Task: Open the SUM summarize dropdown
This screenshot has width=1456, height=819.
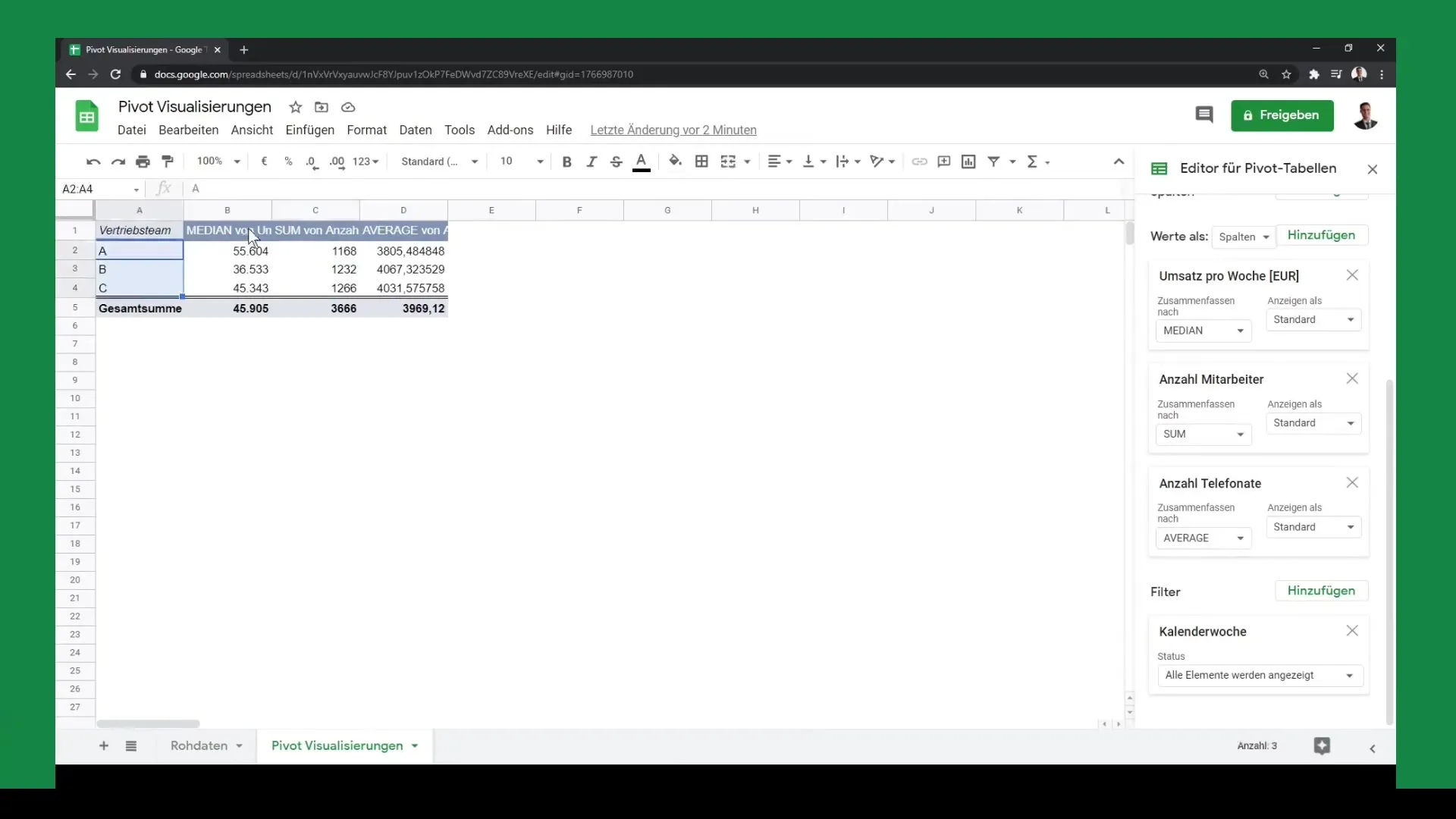Action: (x=1203, y=435)
